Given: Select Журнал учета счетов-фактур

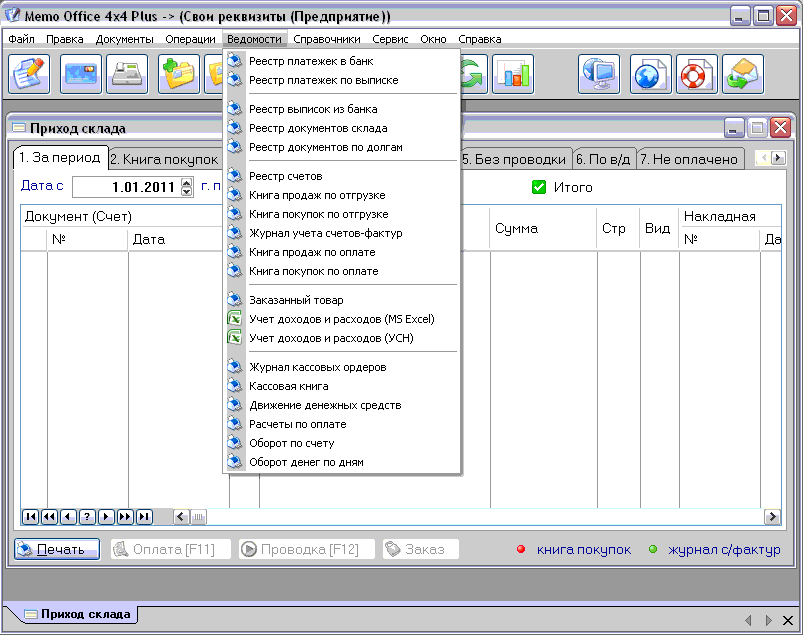Looking at the screenshot, I should click(342, 233).
